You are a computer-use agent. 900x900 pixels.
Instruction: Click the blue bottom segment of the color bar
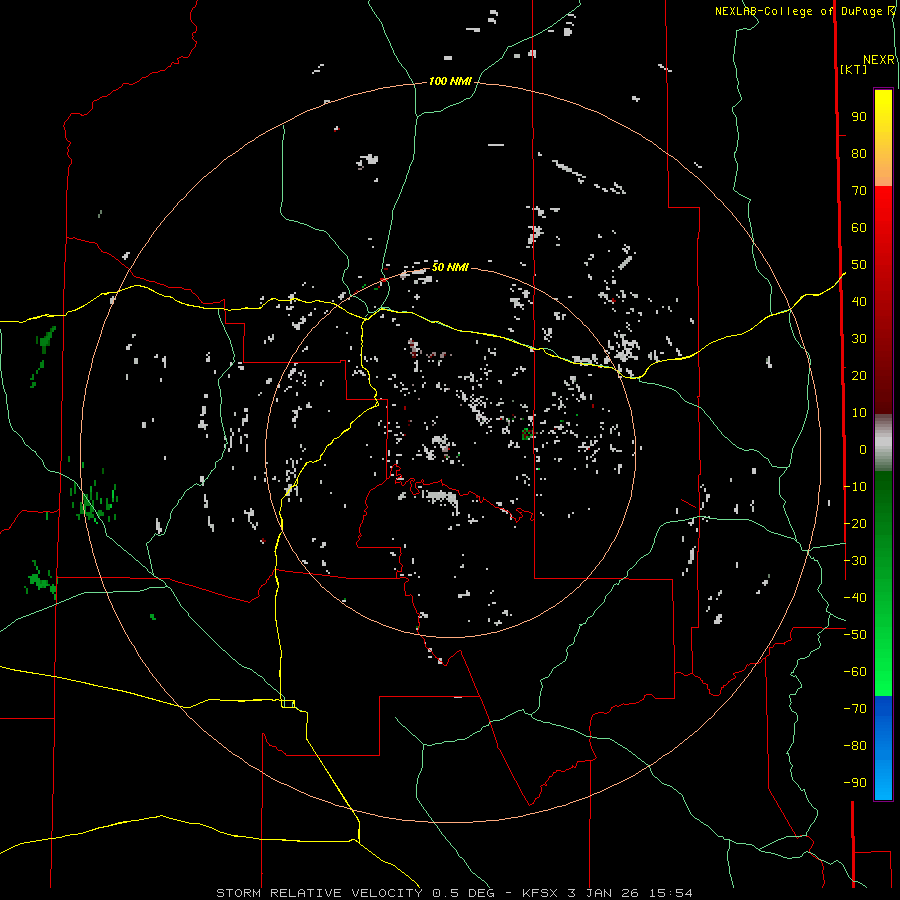tap(883, 748)
